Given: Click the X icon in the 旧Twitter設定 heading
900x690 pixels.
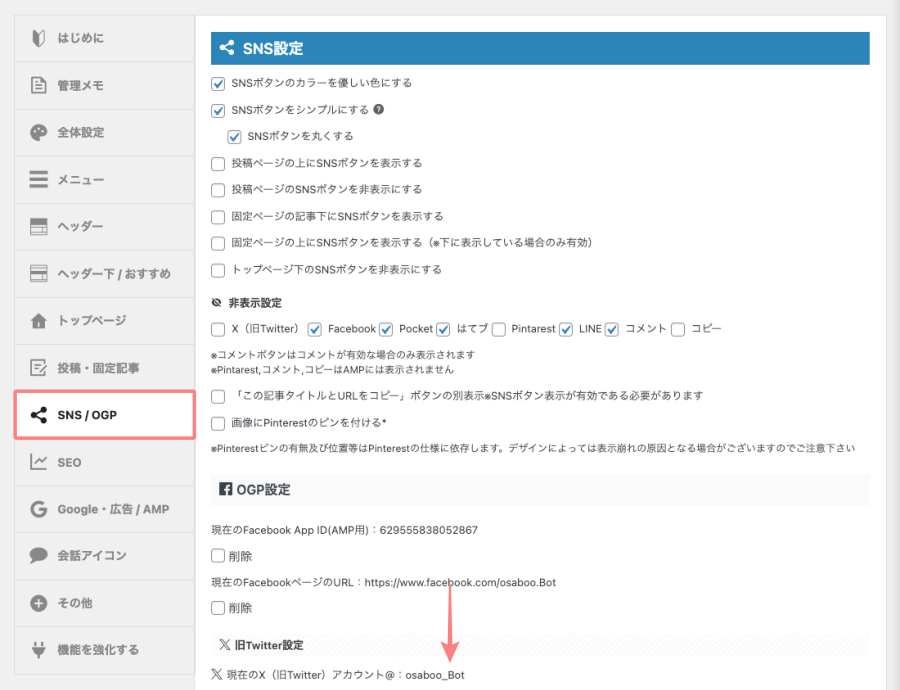Looking at the screenshot, I should tap(222, 644).
